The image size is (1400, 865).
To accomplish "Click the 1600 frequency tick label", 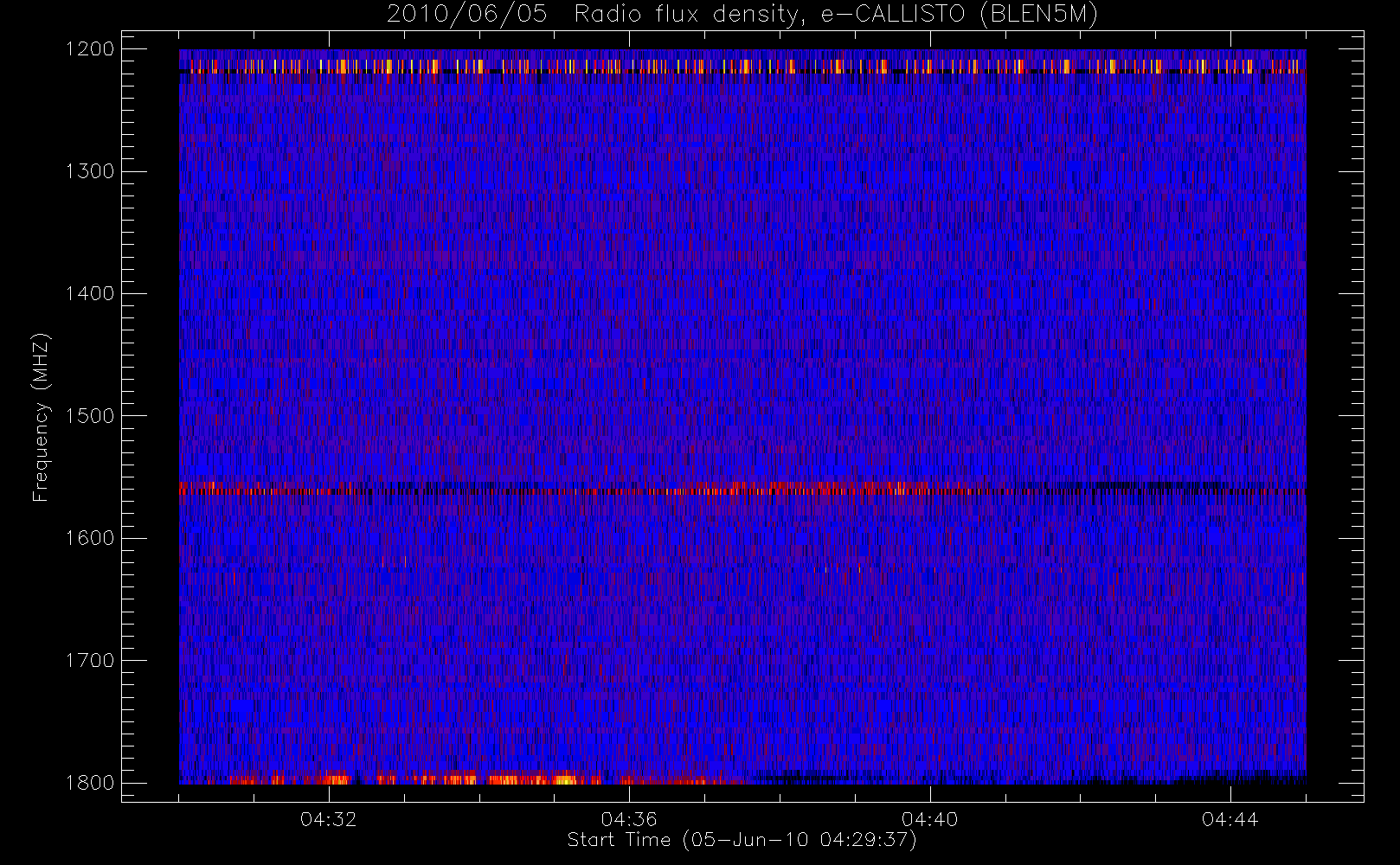I will tap(91, 538).
